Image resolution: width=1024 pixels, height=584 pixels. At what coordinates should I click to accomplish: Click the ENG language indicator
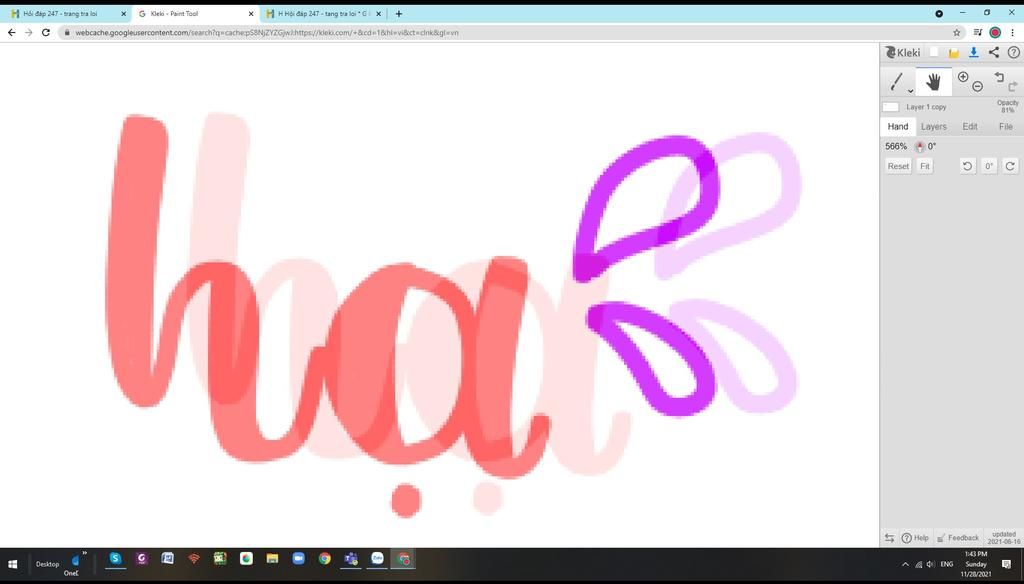click(946, 564)
